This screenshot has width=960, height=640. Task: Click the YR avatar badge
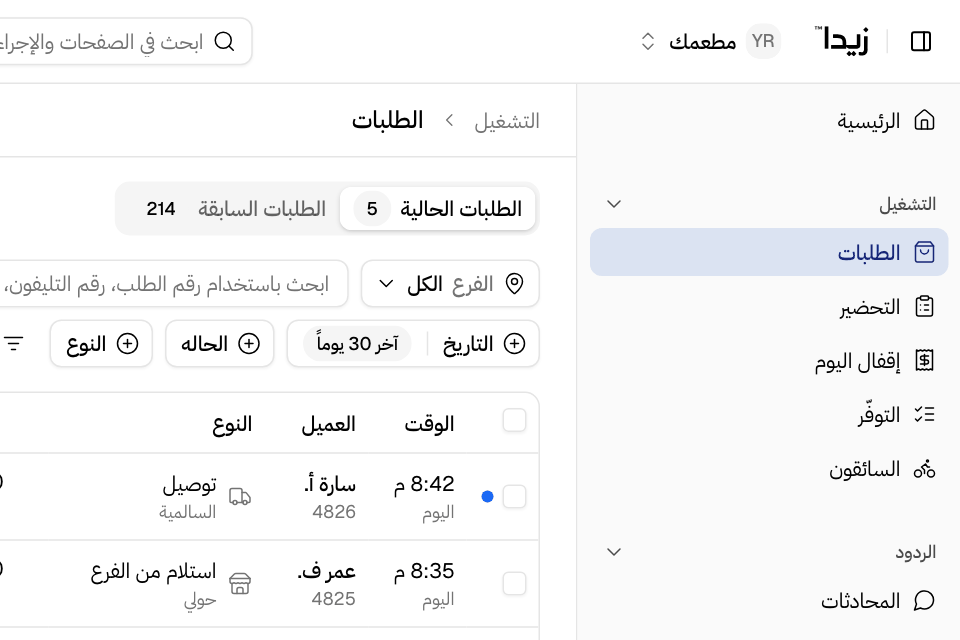(x=763, y=41)
